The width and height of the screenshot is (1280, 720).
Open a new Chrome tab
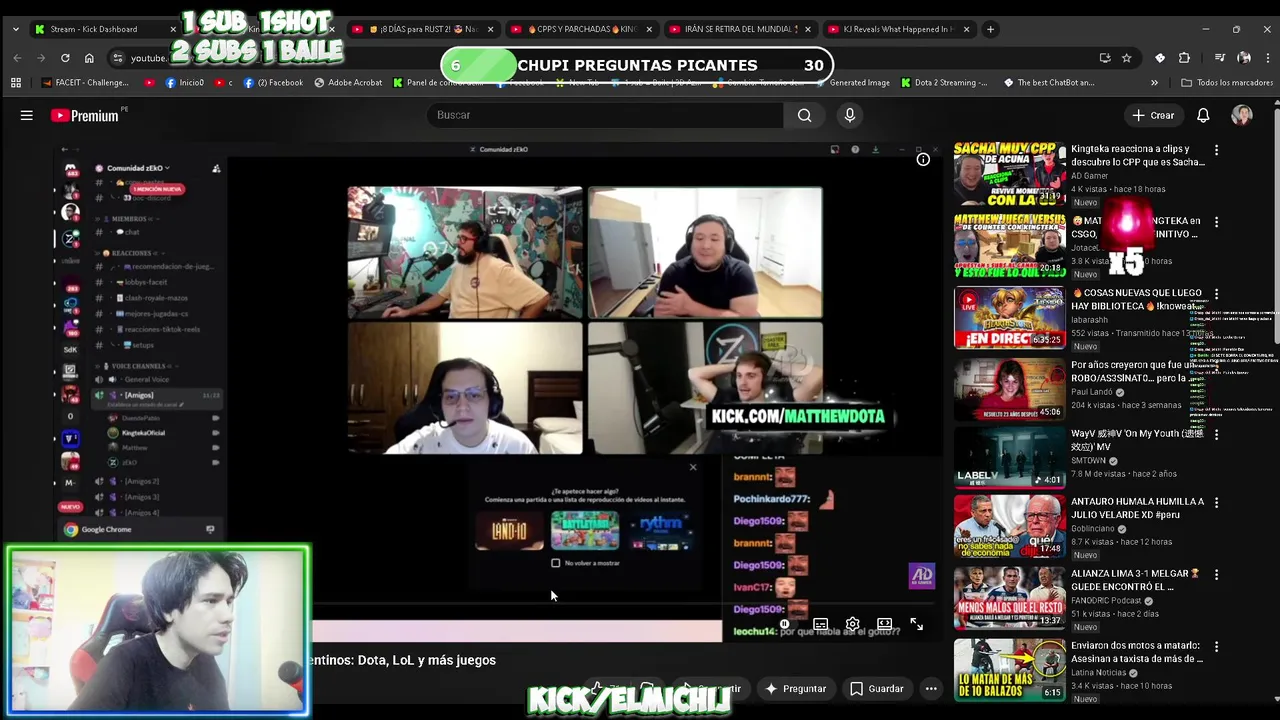990,29
